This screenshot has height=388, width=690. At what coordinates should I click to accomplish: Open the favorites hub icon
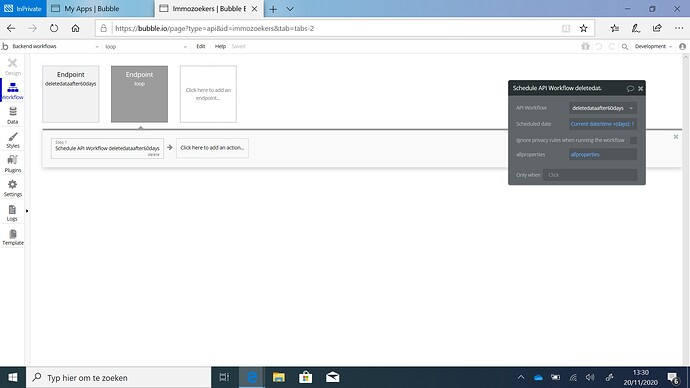tap(615, 28)
